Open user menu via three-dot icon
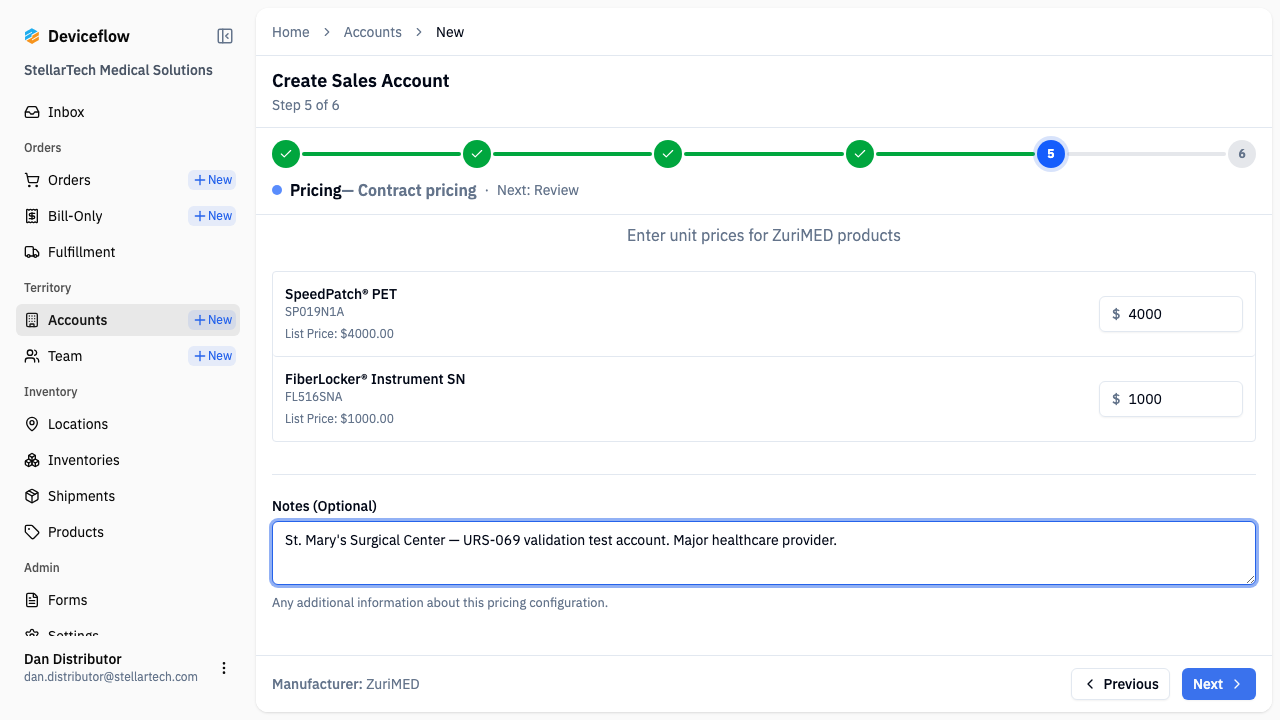 [224, 668]
